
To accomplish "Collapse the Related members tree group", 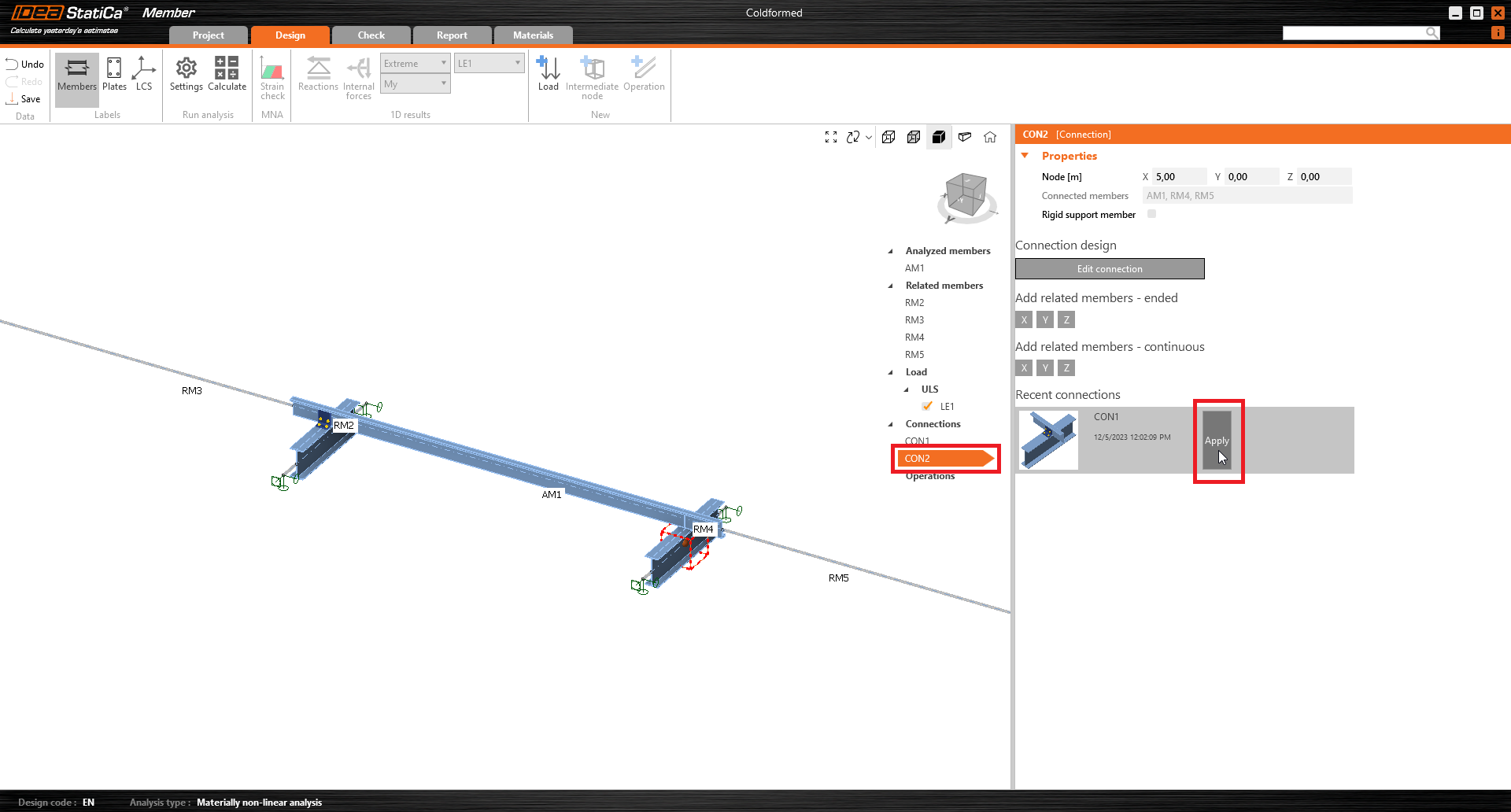I will pos(891,286).
